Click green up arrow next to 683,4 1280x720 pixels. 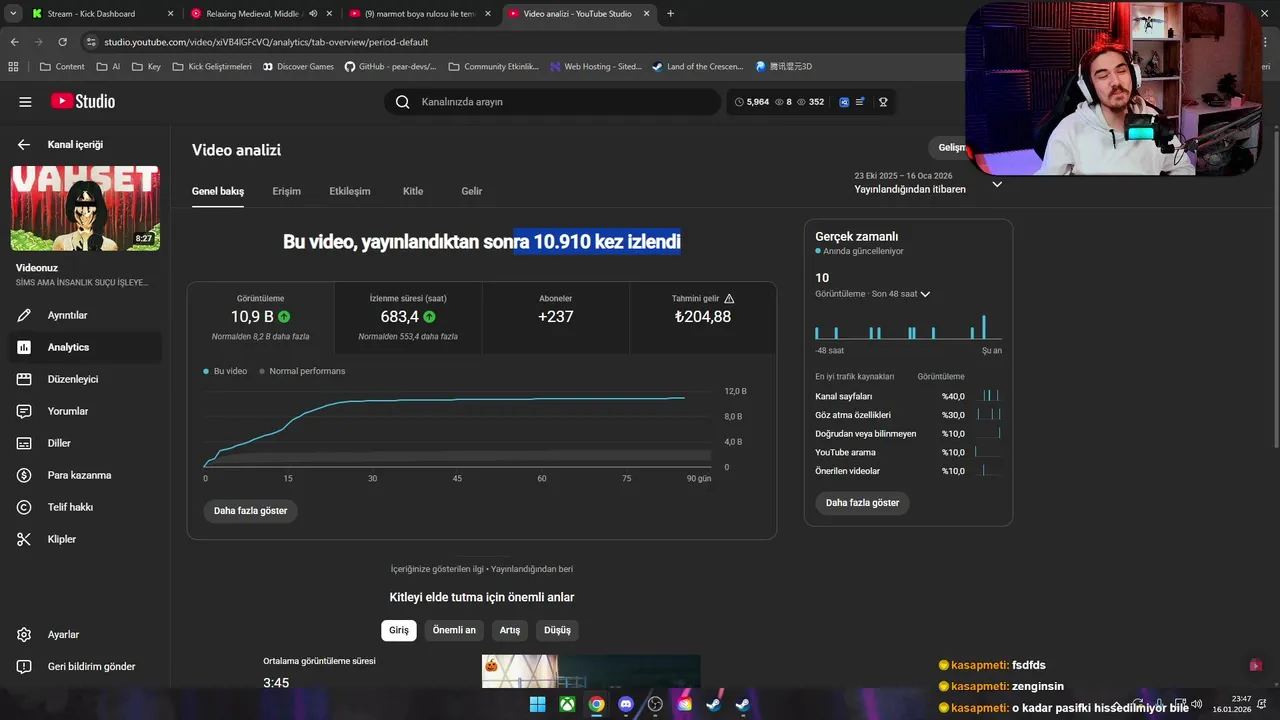pos(429,317)
